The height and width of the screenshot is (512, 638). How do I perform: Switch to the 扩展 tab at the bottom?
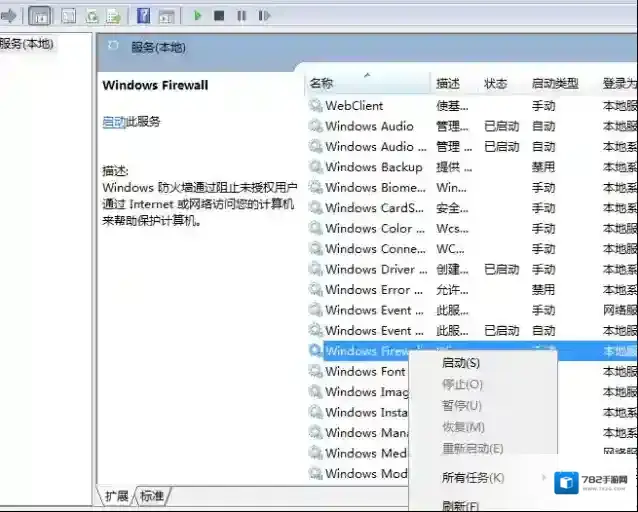pos(117,496)
